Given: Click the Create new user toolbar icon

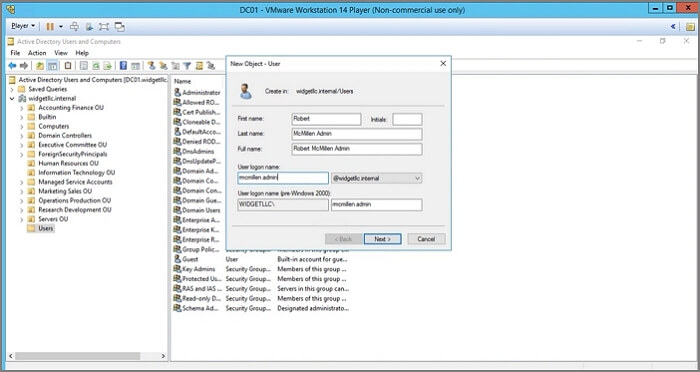Looking at the screenshot, I should coord(151,66).
